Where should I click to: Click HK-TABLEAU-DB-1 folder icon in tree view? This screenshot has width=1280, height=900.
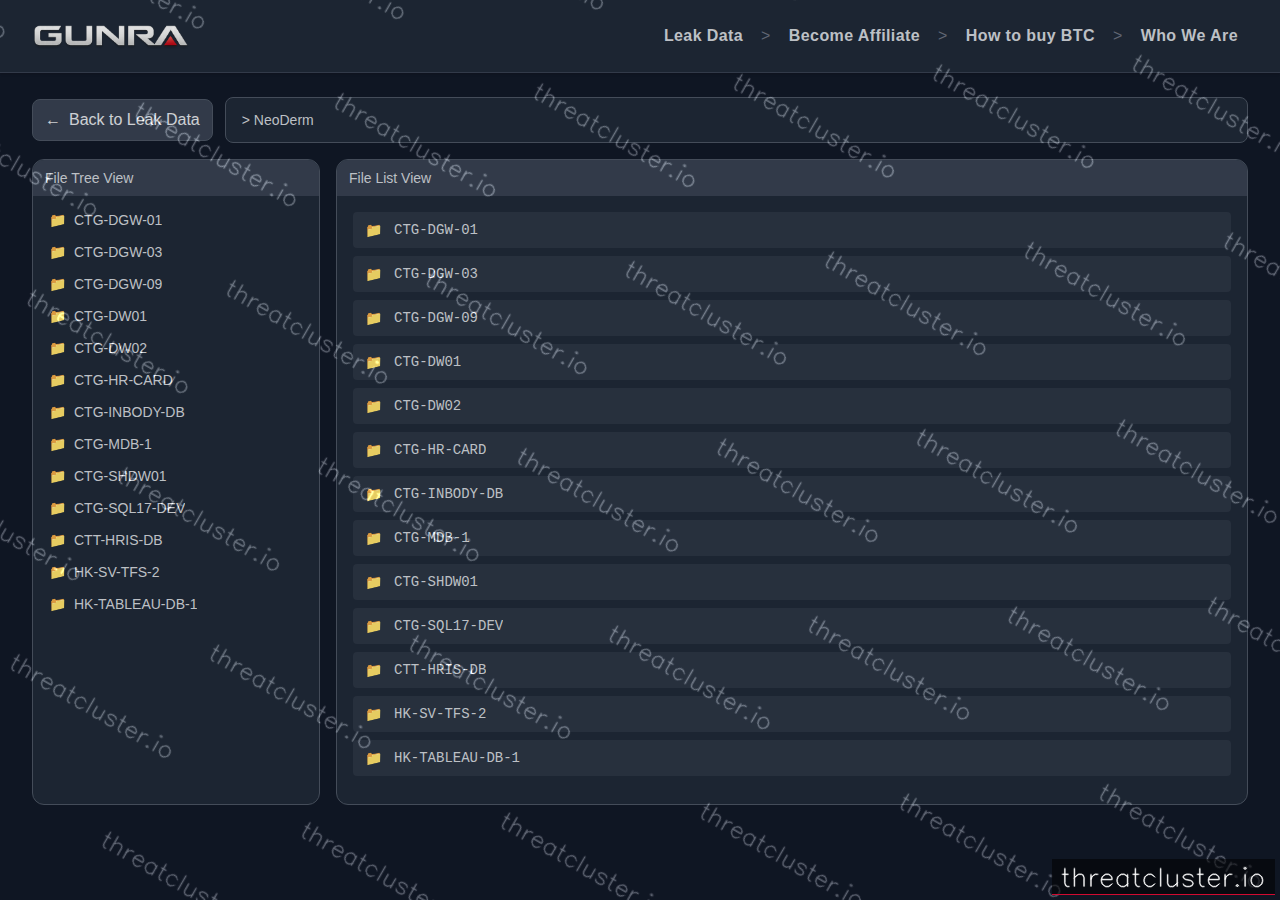(x=57, y=604)
